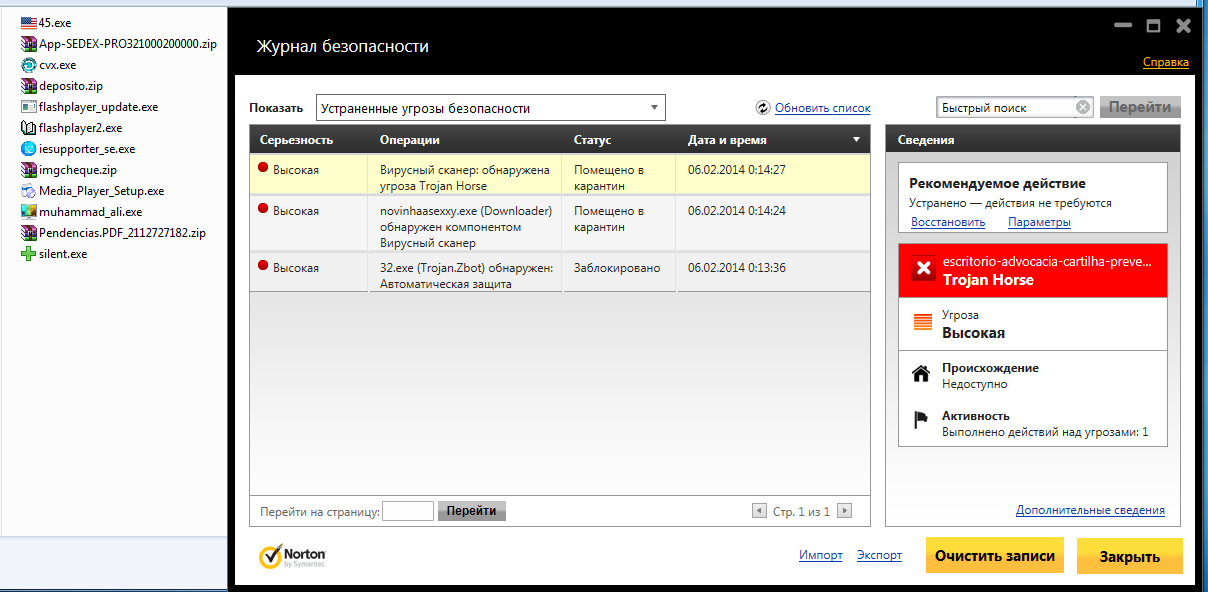The height and width of the screenshot is (592, 1208).
Task: Click the flag icon next to Активность
Action: click(921, 422)
